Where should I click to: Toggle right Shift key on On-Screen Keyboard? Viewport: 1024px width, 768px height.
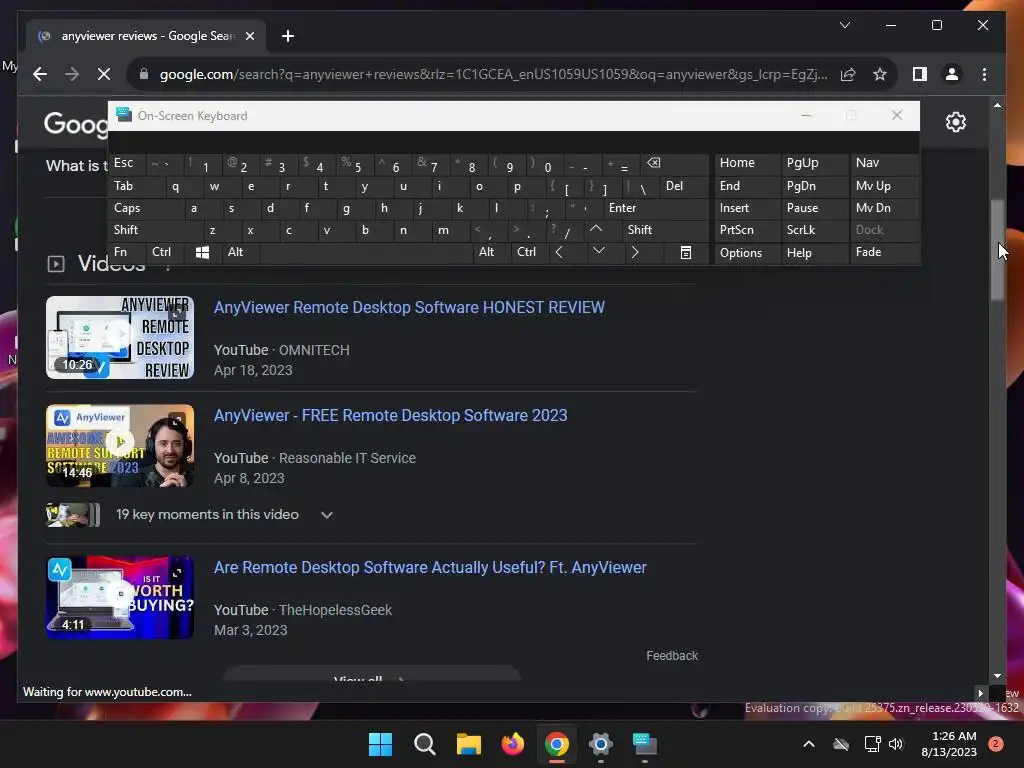[665, 230]
